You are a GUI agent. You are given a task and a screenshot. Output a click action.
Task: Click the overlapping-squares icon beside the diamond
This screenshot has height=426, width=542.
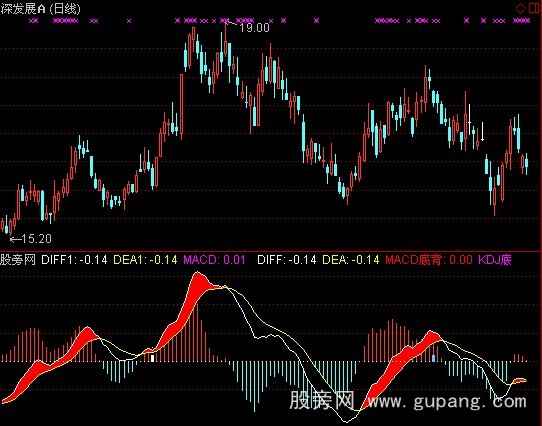535,8
